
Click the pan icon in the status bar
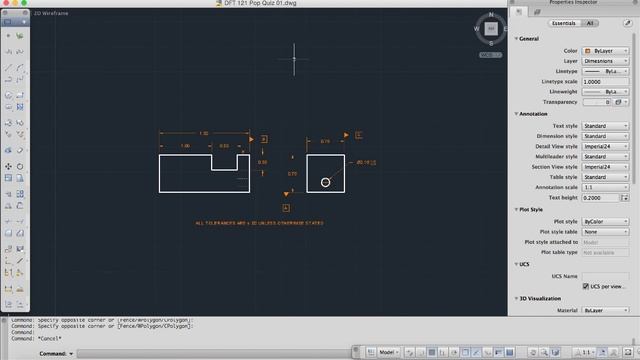pyautogui.click(x=533, y=352)
